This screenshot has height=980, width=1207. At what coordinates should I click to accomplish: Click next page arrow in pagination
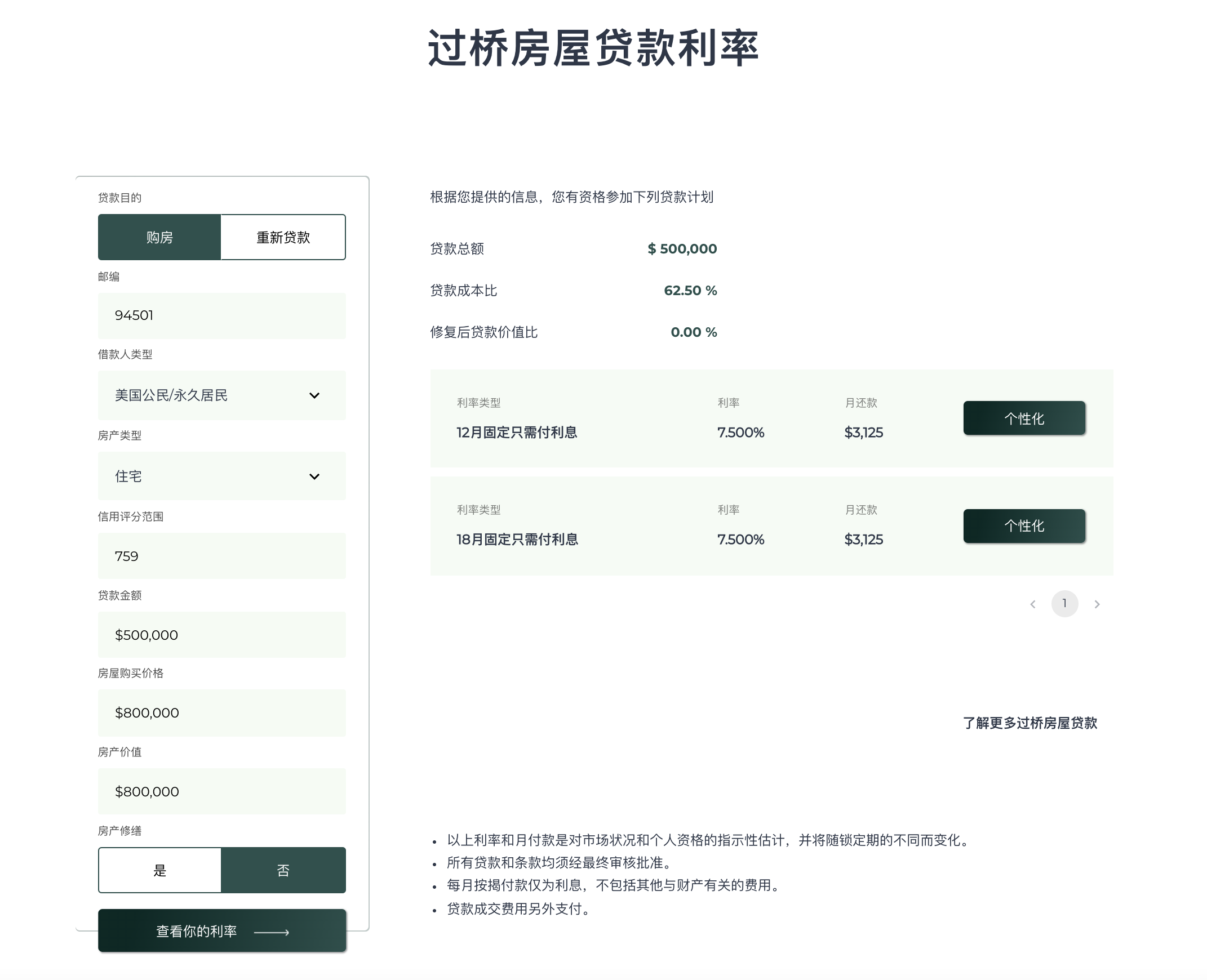1097,604
